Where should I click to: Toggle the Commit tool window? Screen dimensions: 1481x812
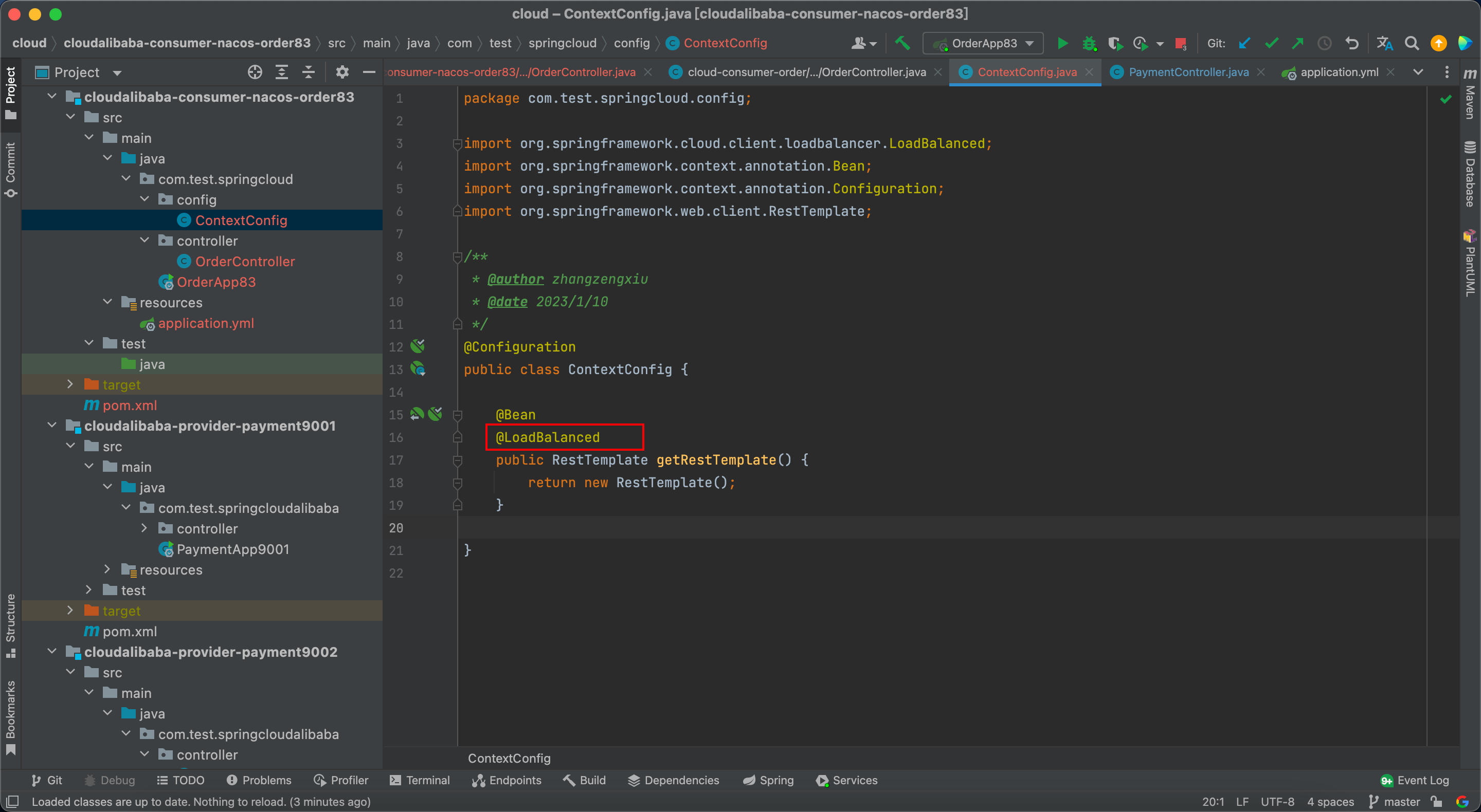point(10,170)
